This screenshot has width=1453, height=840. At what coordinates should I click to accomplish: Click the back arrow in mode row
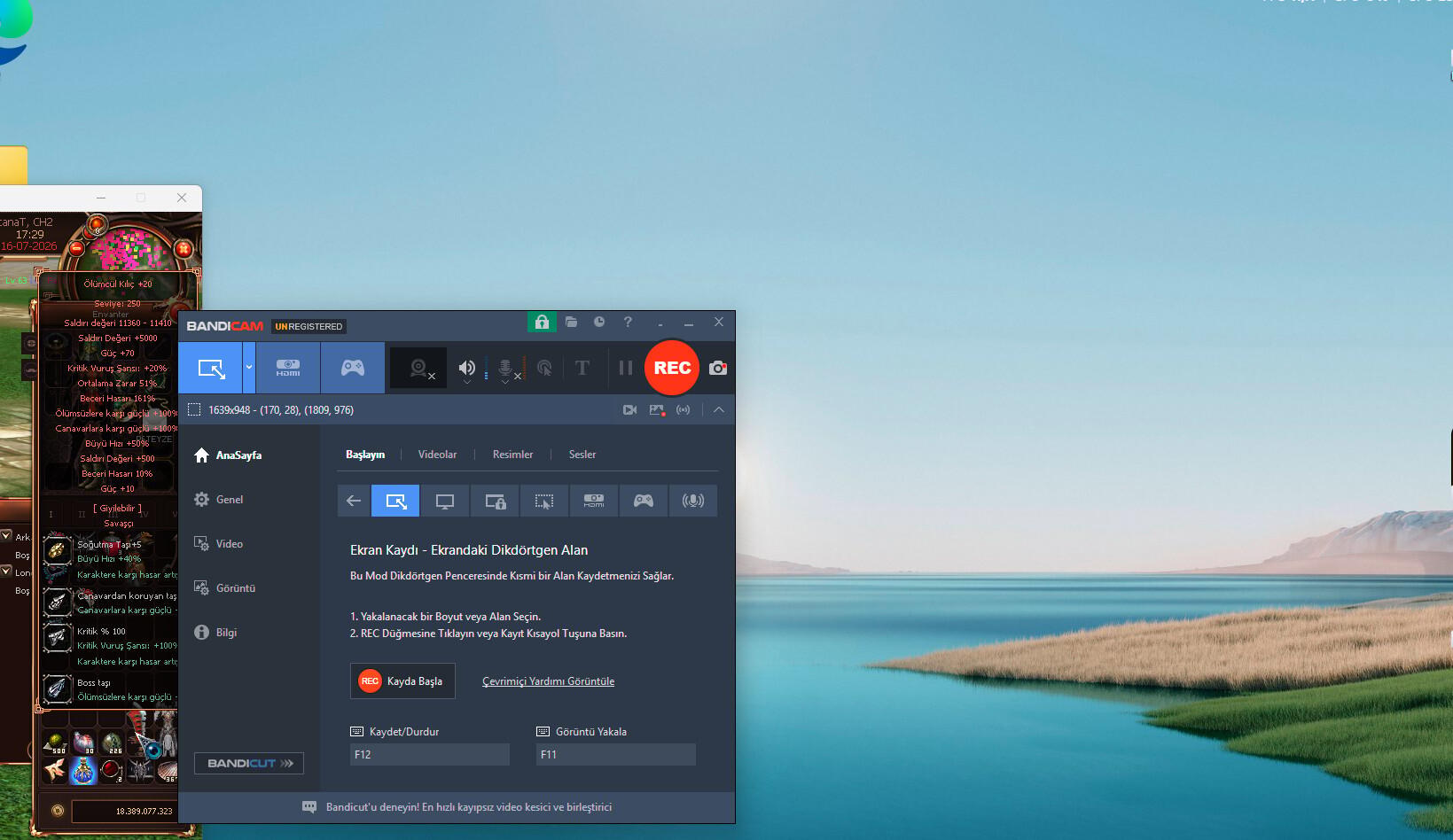354,501
